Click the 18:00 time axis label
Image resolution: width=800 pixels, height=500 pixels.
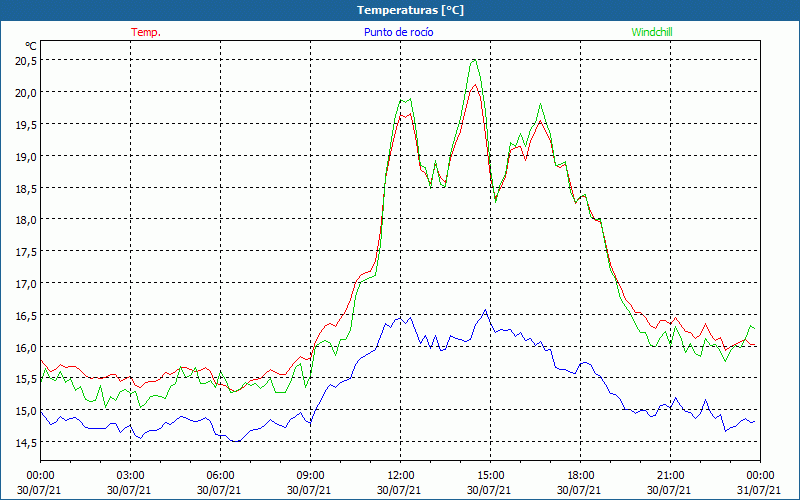[x=580, y=476]
